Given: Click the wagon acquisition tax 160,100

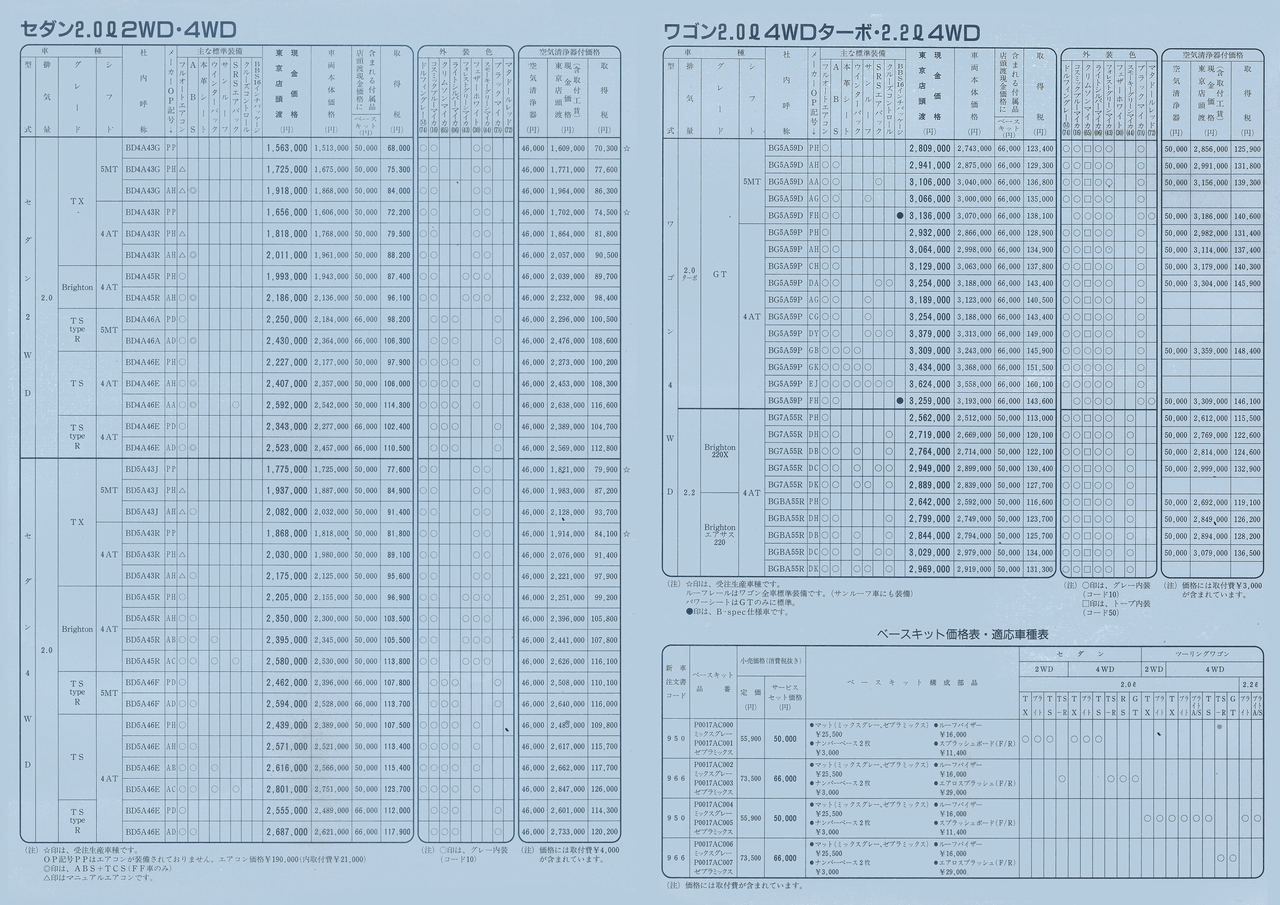Looking at the screenshot, I should click(x=1040, y=384).
